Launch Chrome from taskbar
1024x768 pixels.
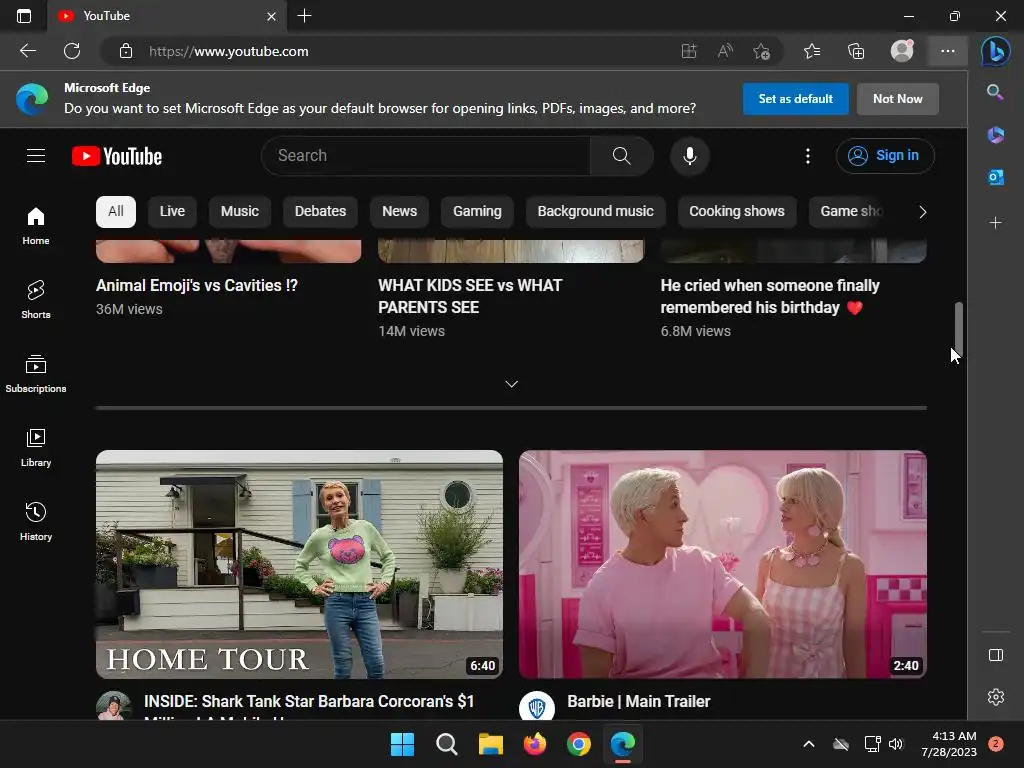[579, 744]
